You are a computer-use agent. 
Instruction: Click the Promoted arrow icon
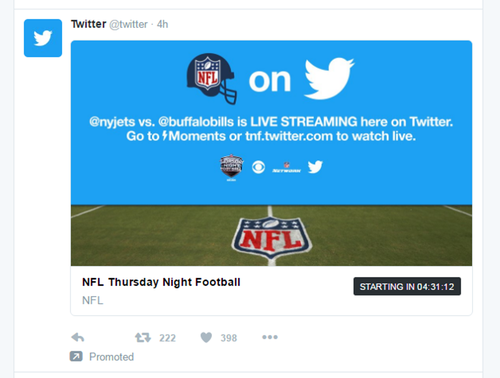[x=76, y=357]
